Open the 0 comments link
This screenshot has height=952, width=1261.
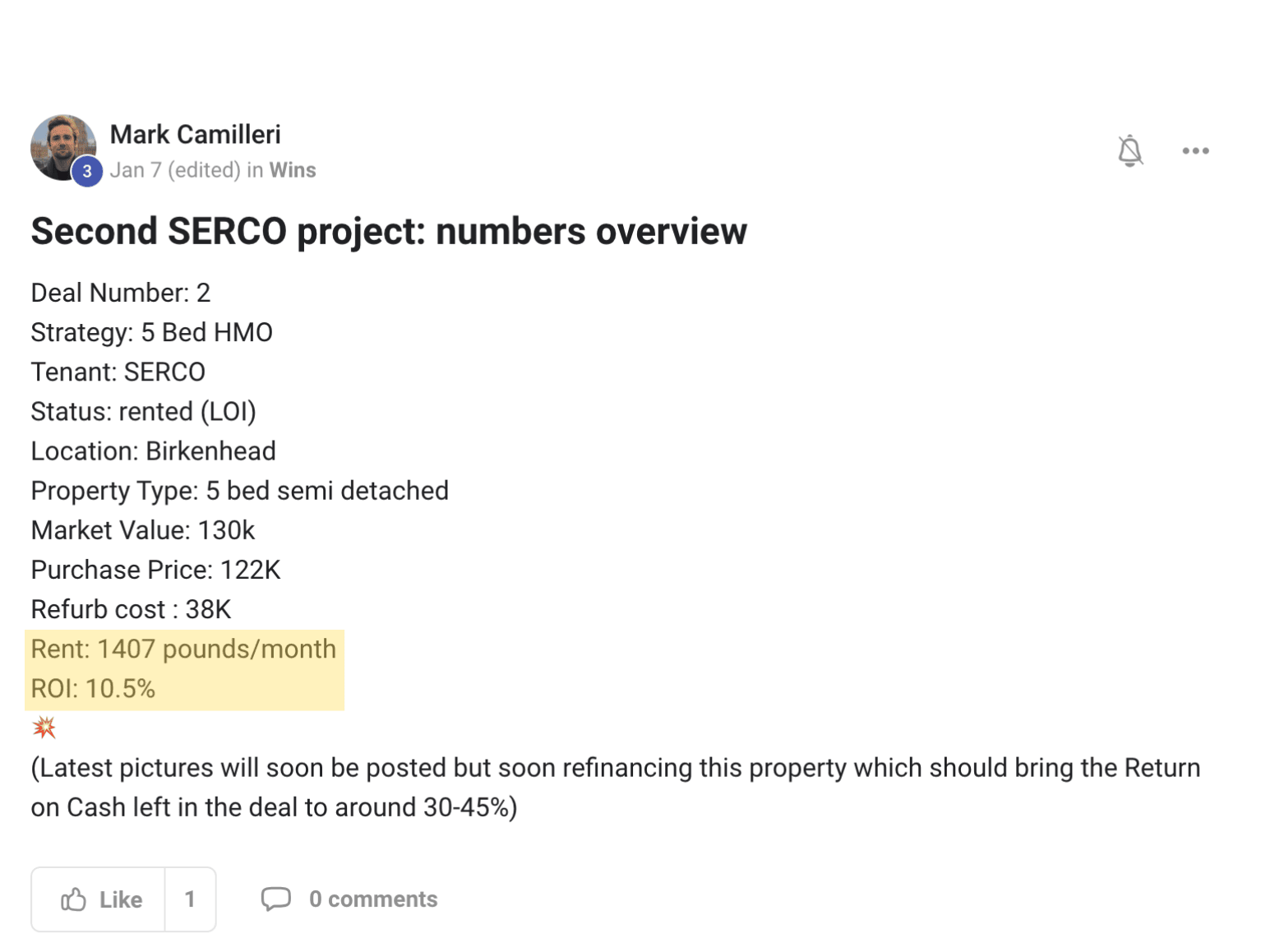pos(373,899)
